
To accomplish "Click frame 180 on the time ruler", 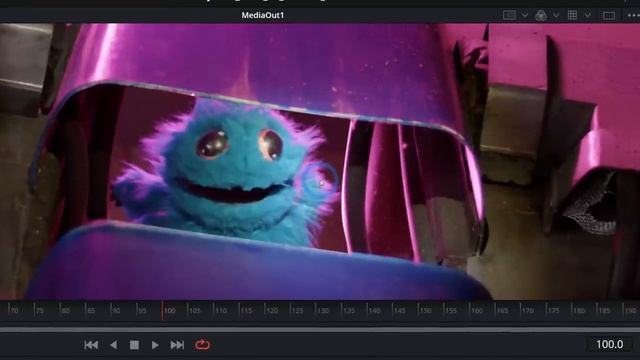I will 579,311.
